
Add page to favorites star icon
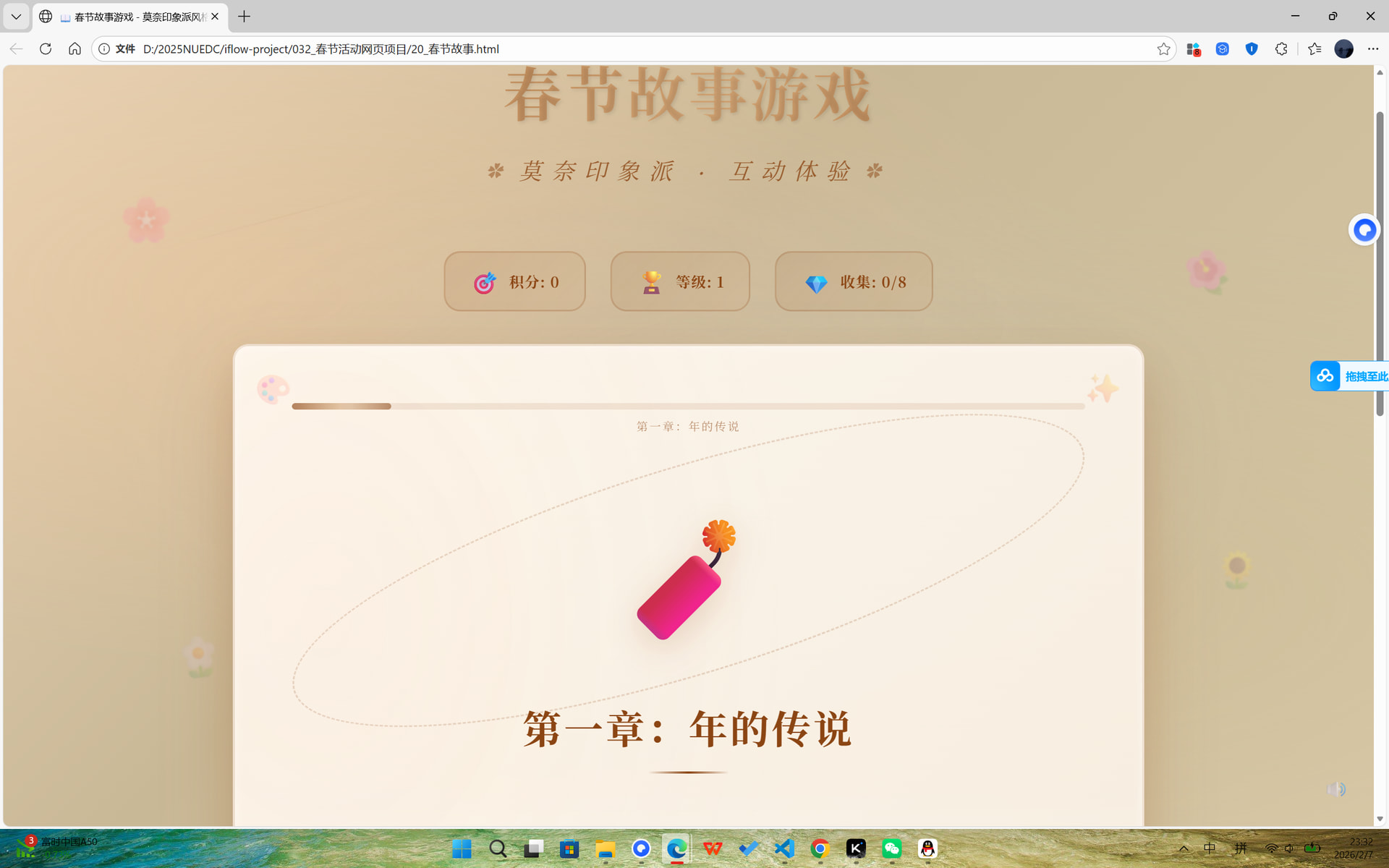(1163, 49)
